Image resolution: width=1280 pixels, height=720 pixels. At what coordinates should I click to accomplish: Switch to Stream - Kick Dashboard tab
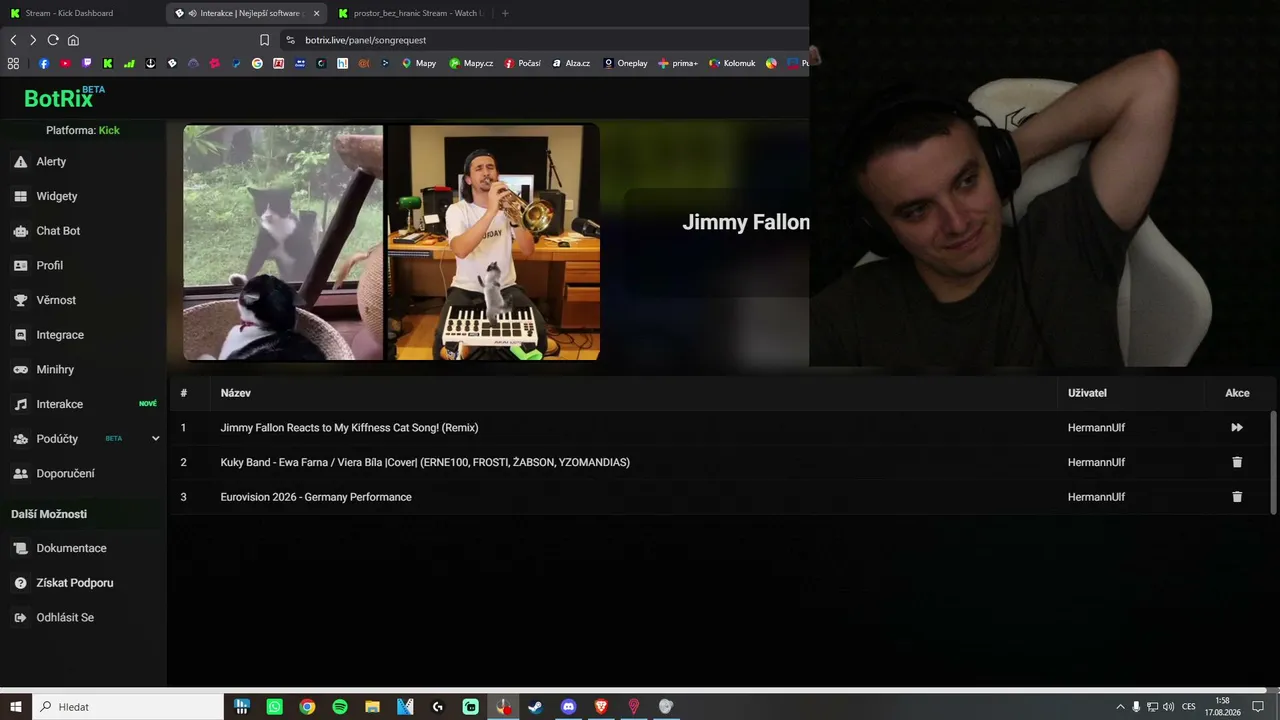coord(68,13)
